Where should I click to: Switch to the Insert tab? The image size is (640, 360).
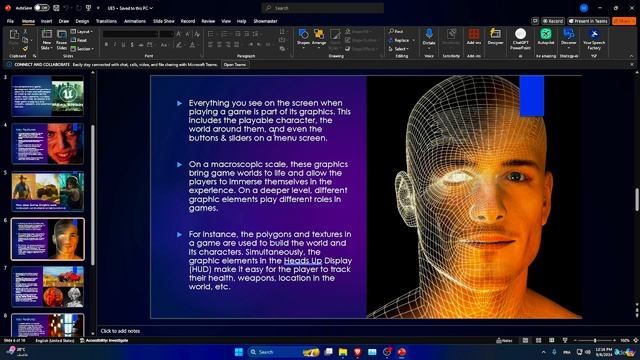click(x=46, y=21)
